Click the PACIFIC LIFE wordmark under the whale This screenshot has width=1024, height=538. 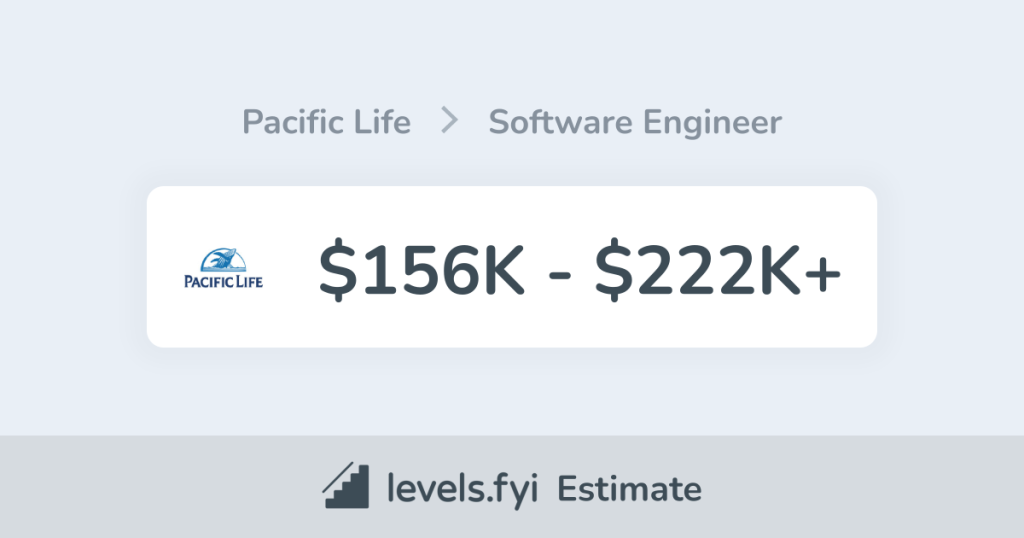223,282
